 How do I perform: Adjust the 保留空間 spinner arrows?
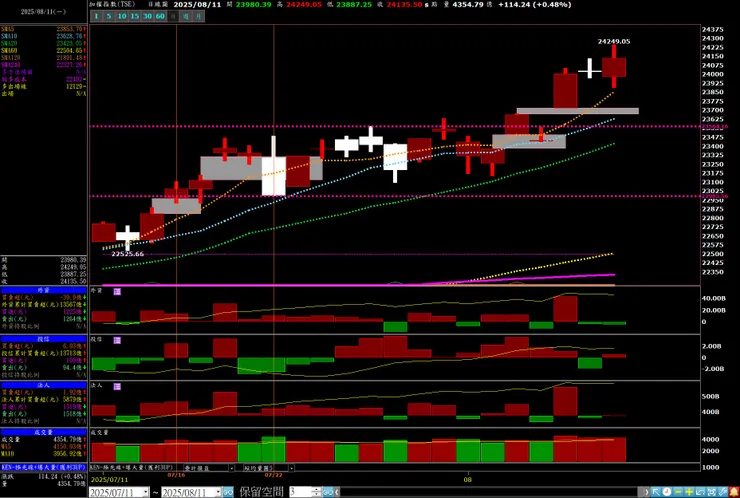coord(316,492)
